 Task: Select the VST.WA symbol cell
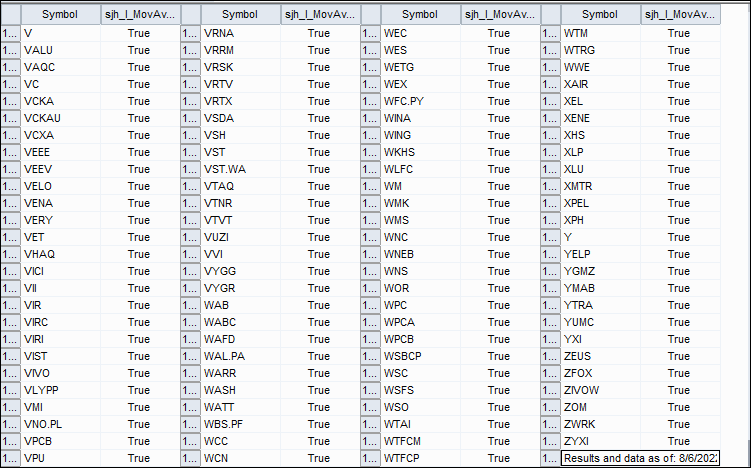[240, 169]
